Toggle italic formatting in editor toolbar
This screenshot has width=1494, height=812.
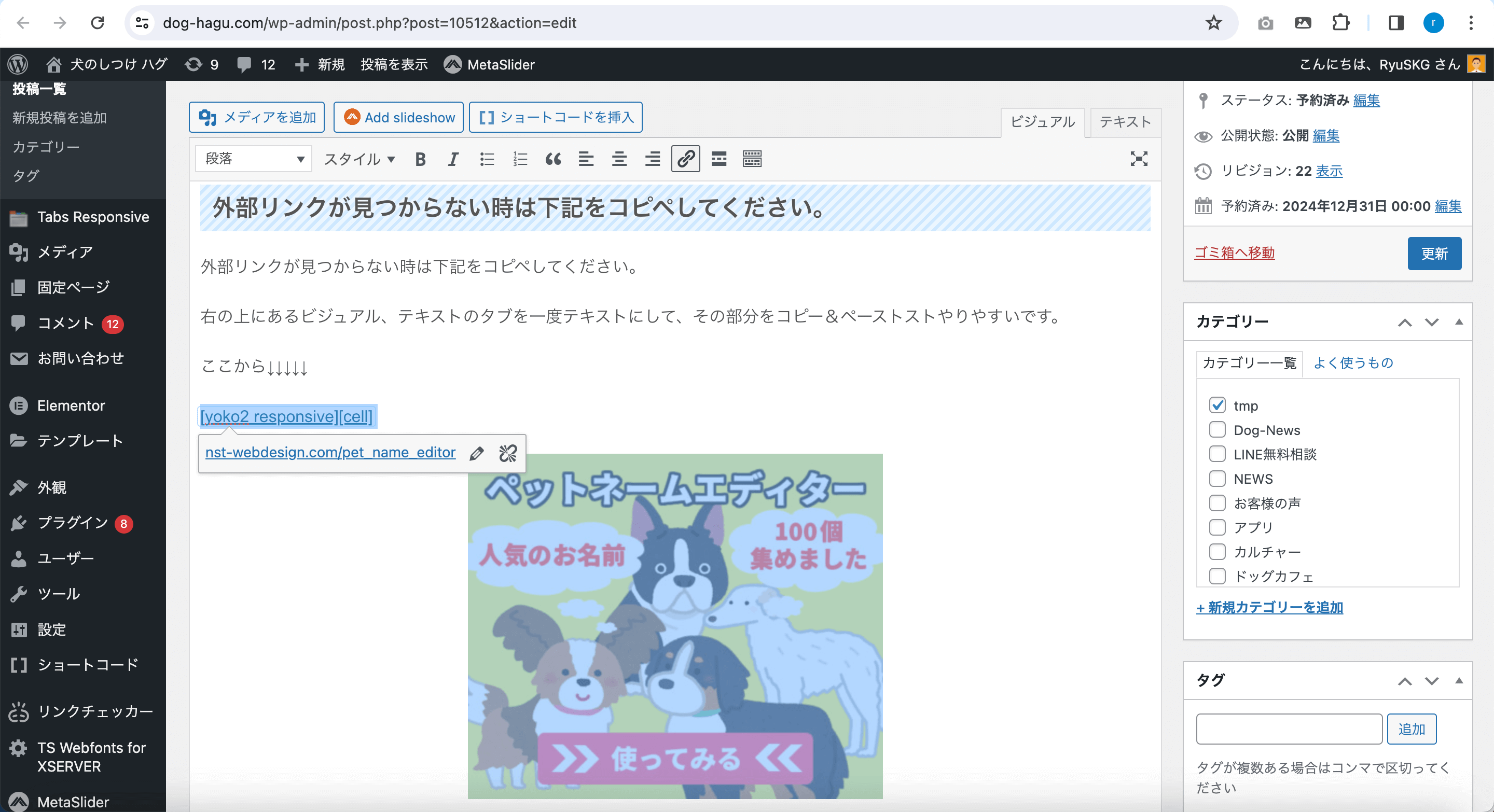(x=453, y=159)
